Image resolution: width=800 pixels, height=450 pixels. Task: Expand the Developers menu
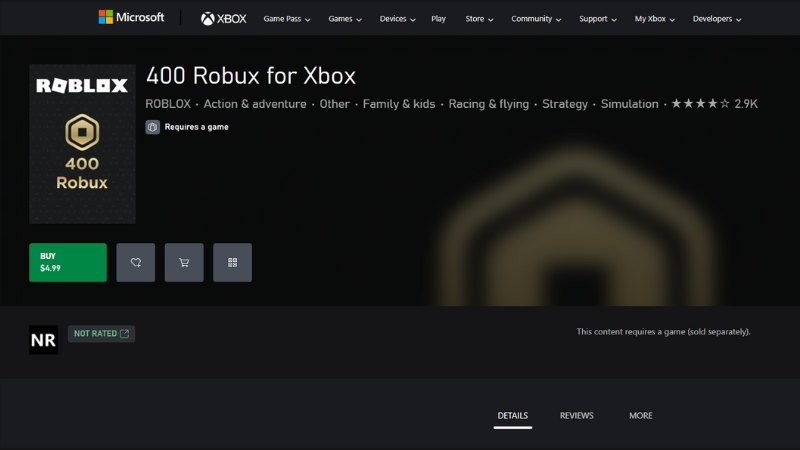[717, 19]
